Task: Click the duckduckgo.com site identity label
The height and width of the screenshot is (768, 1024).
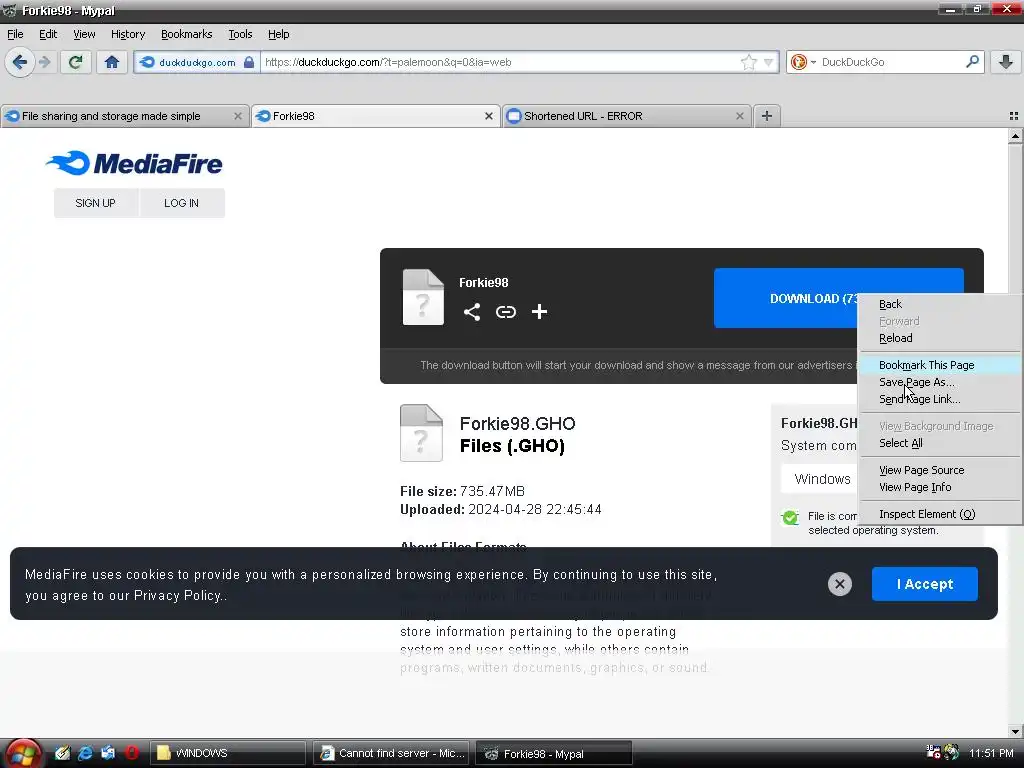Action: coord(197,62)
